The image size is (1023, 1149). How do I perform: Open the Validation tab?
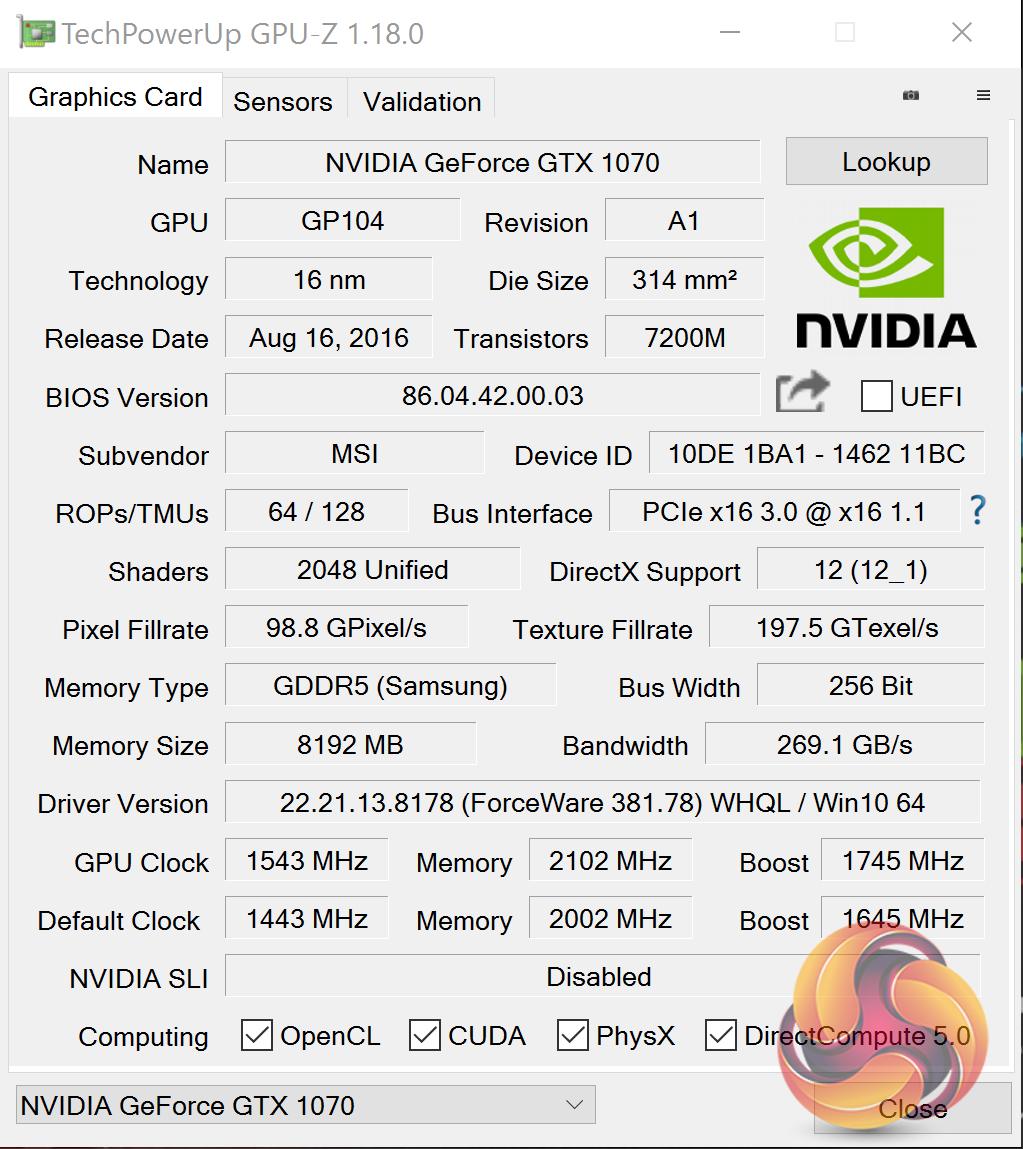(x=422, y=101)
